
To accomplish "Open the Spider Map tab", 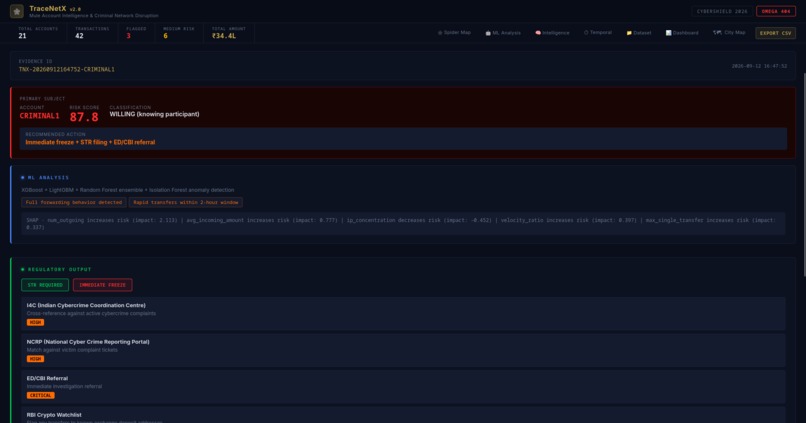I will click(454, 33).
